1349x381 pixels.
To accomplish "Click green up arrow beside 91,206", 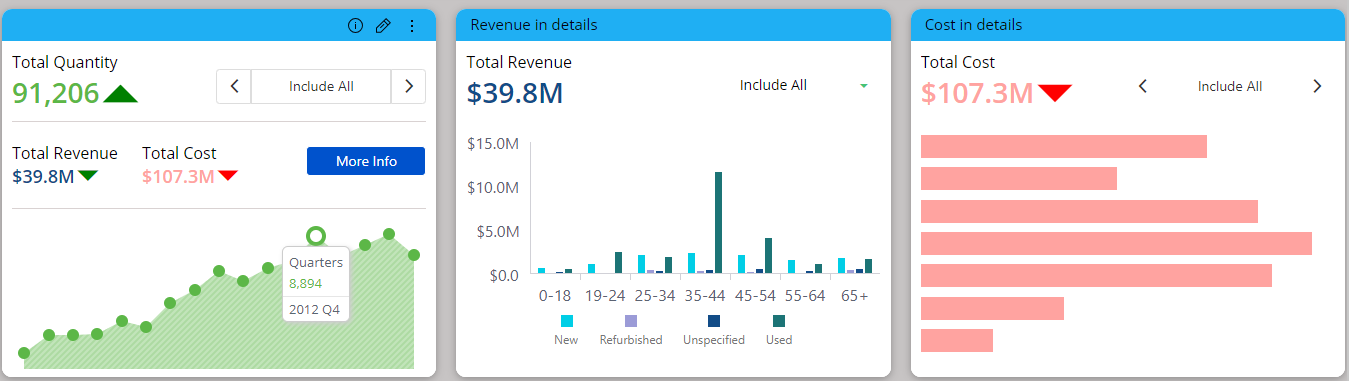I will click(120, 94).
